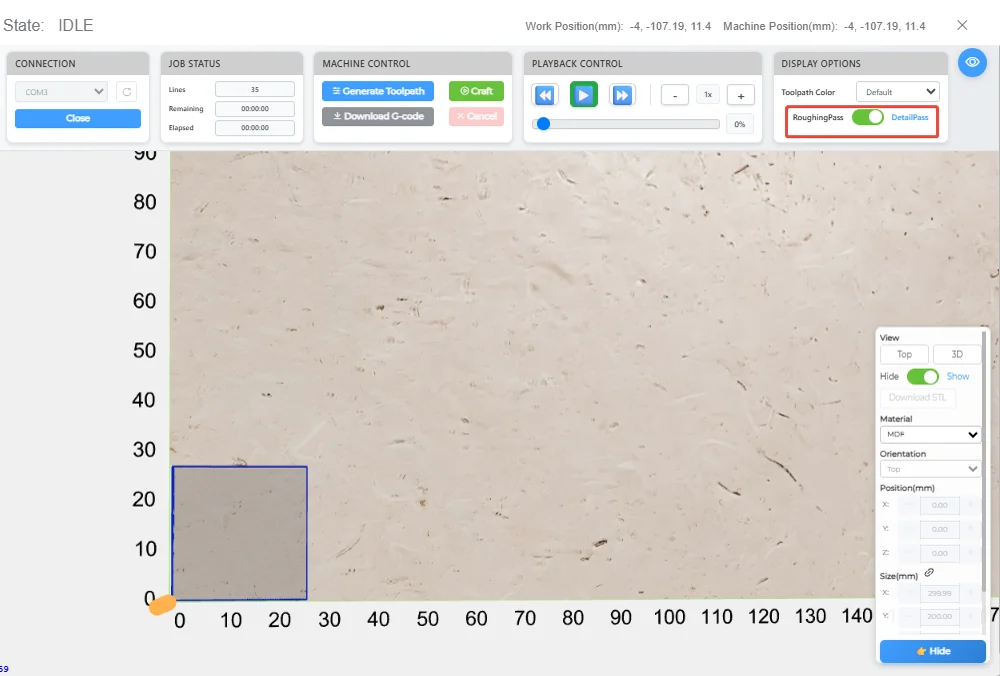Decrease playback speed with minus button

tap(674, 95)
